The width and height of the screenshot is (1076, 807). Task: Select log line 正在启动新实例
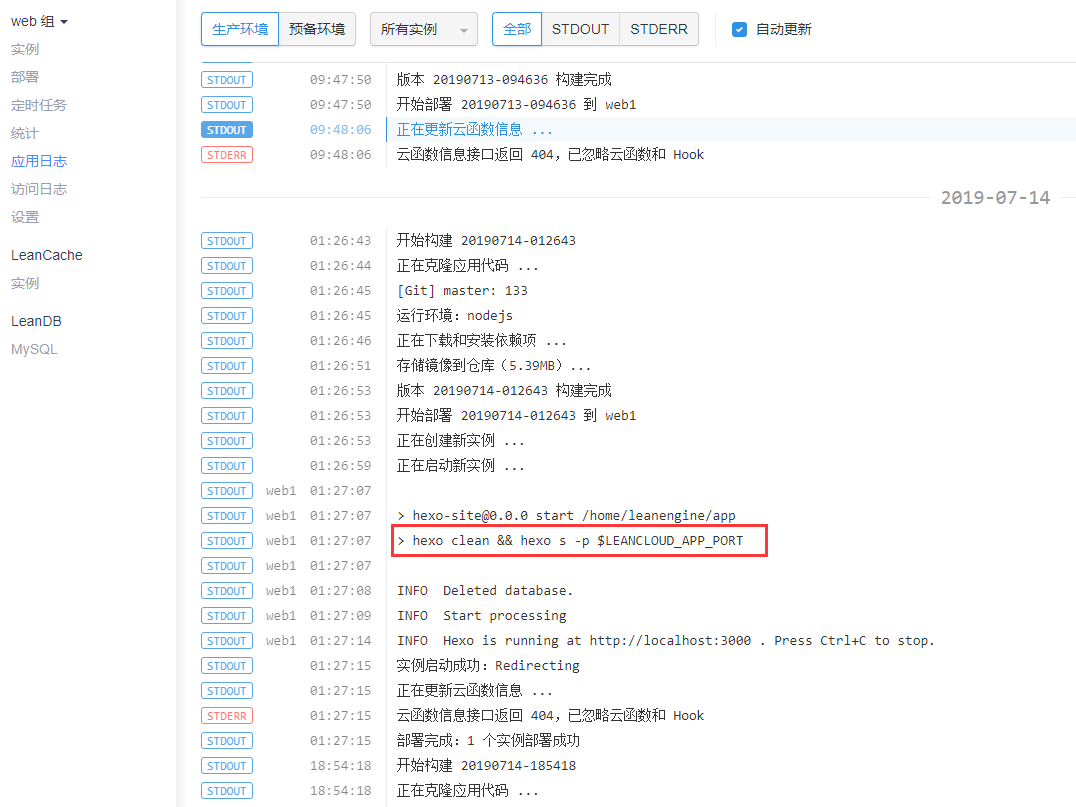tap(460, 465)
